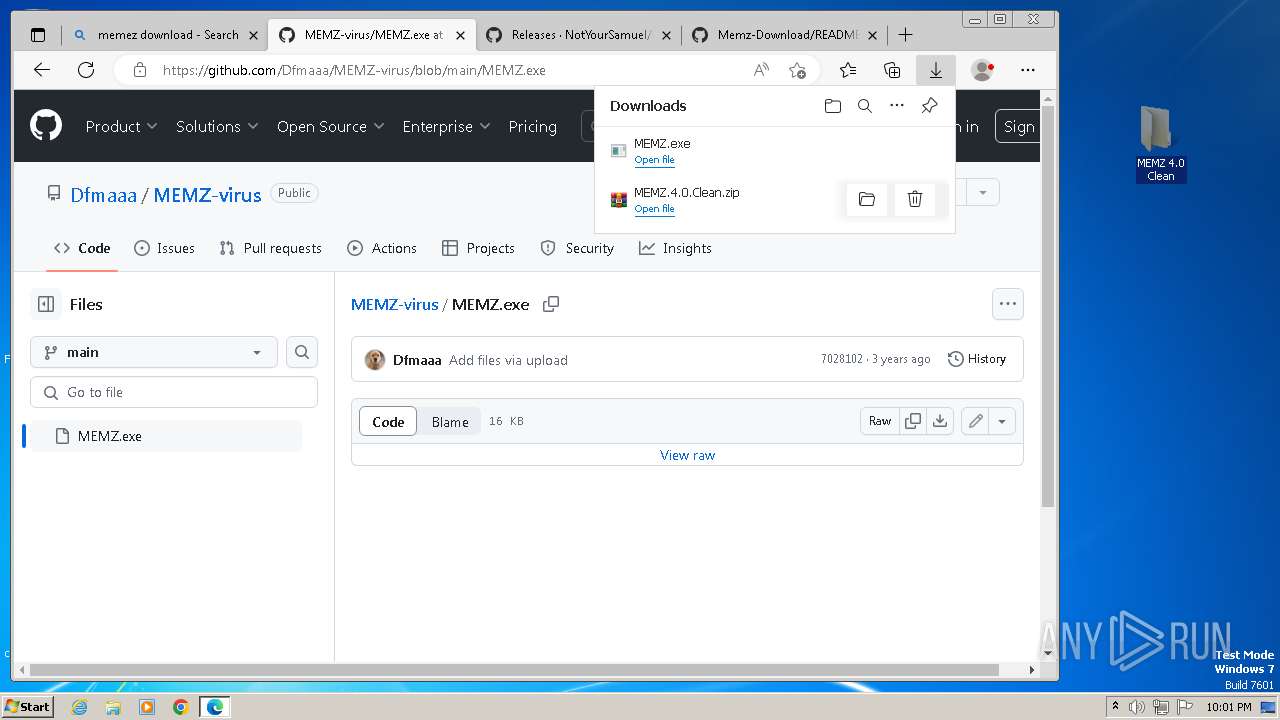The width and height of the screenshot is (1280, 720).
Task: Download raw file icon
Action: (x=940, y=421)
